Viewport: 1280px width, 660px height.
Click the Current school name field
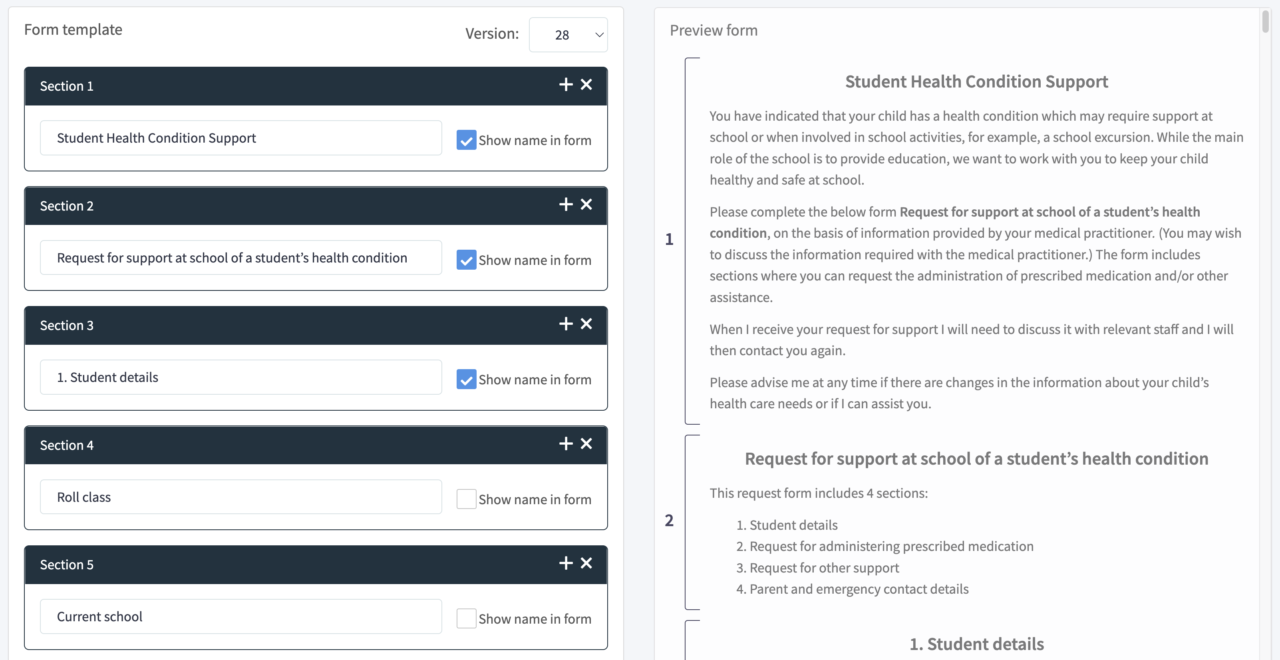[240, 617]
